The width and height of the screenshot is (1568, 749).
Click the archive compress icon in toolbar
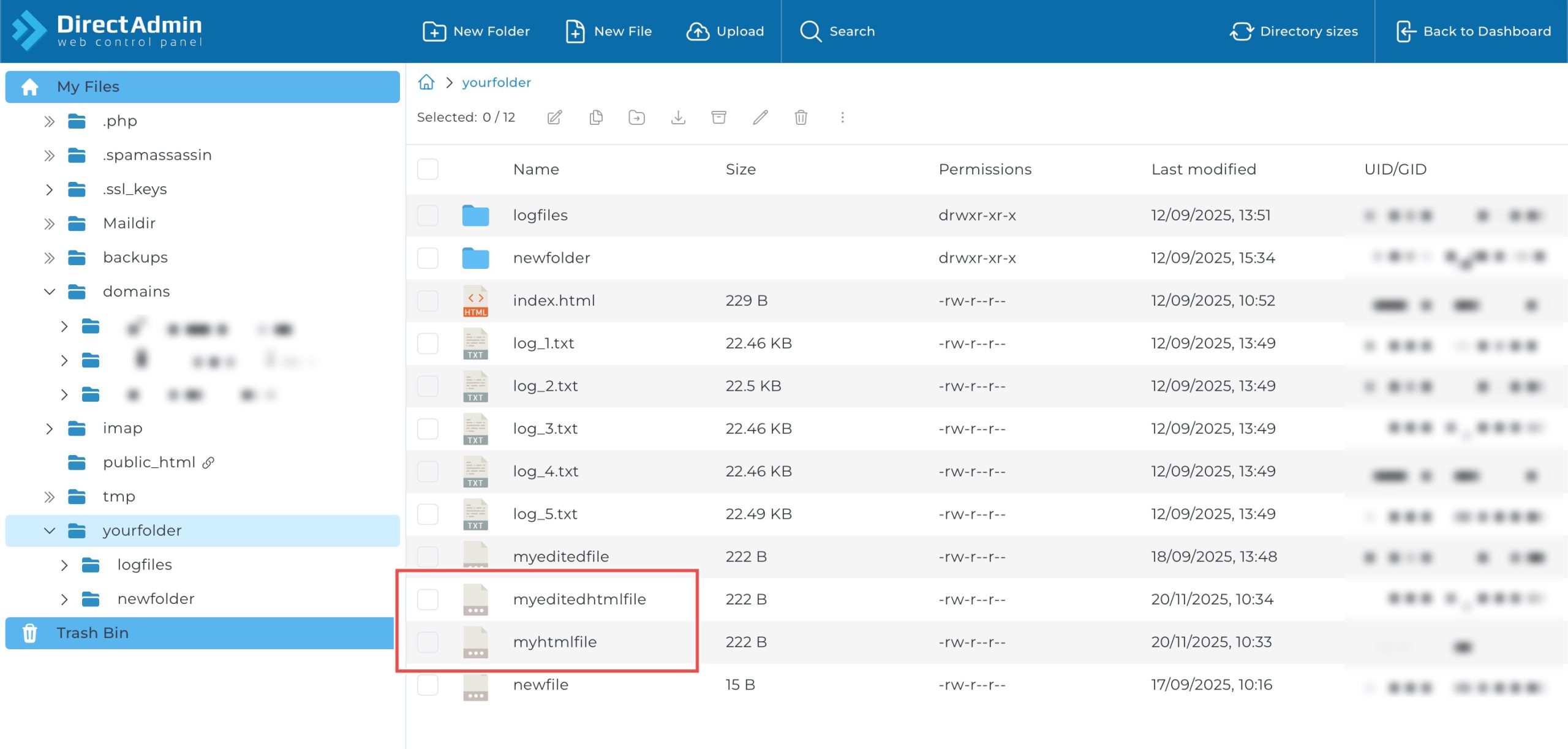(719, 117)
